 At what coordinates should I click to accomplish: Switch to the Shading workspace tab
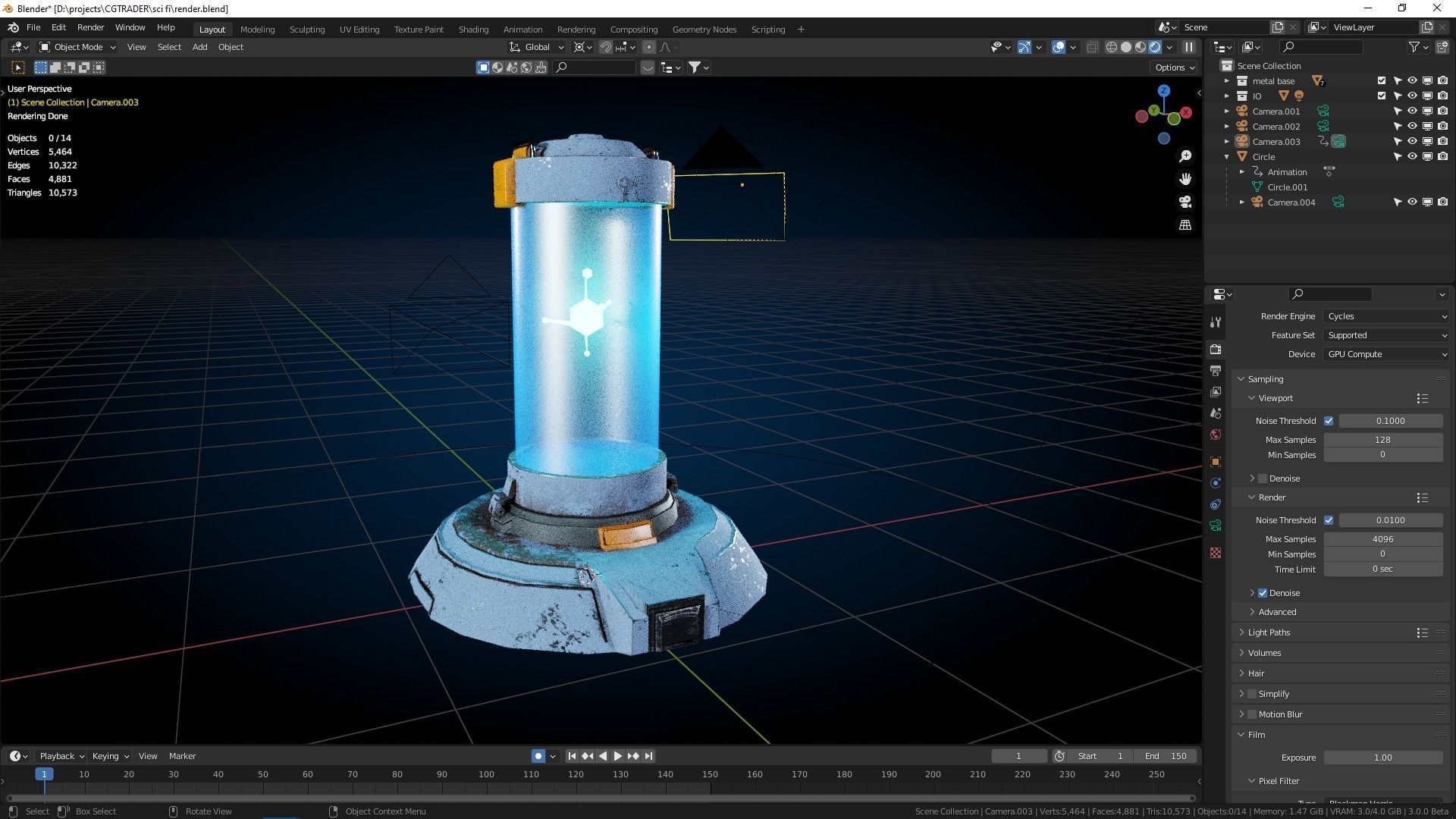pos(473,30)
